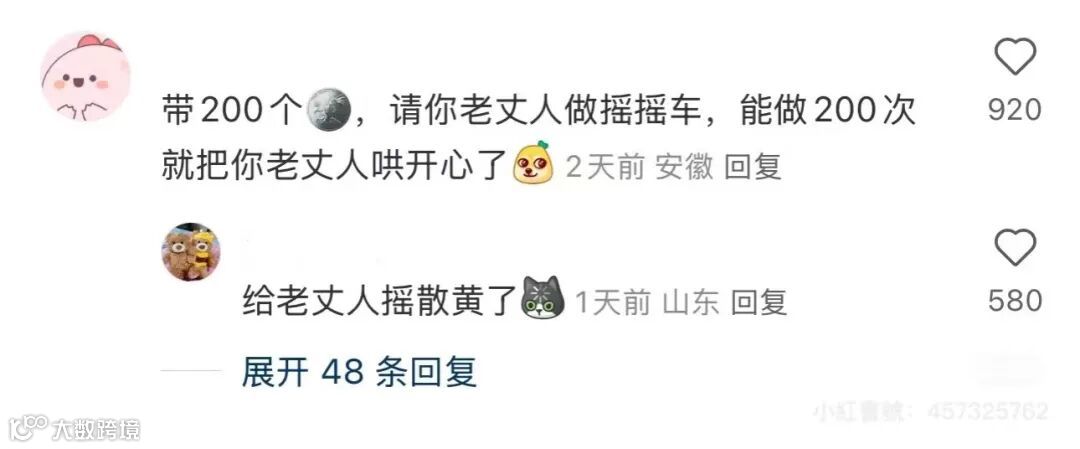Reply to the Anhui user's comment
1080x449 pixels.
753,167
